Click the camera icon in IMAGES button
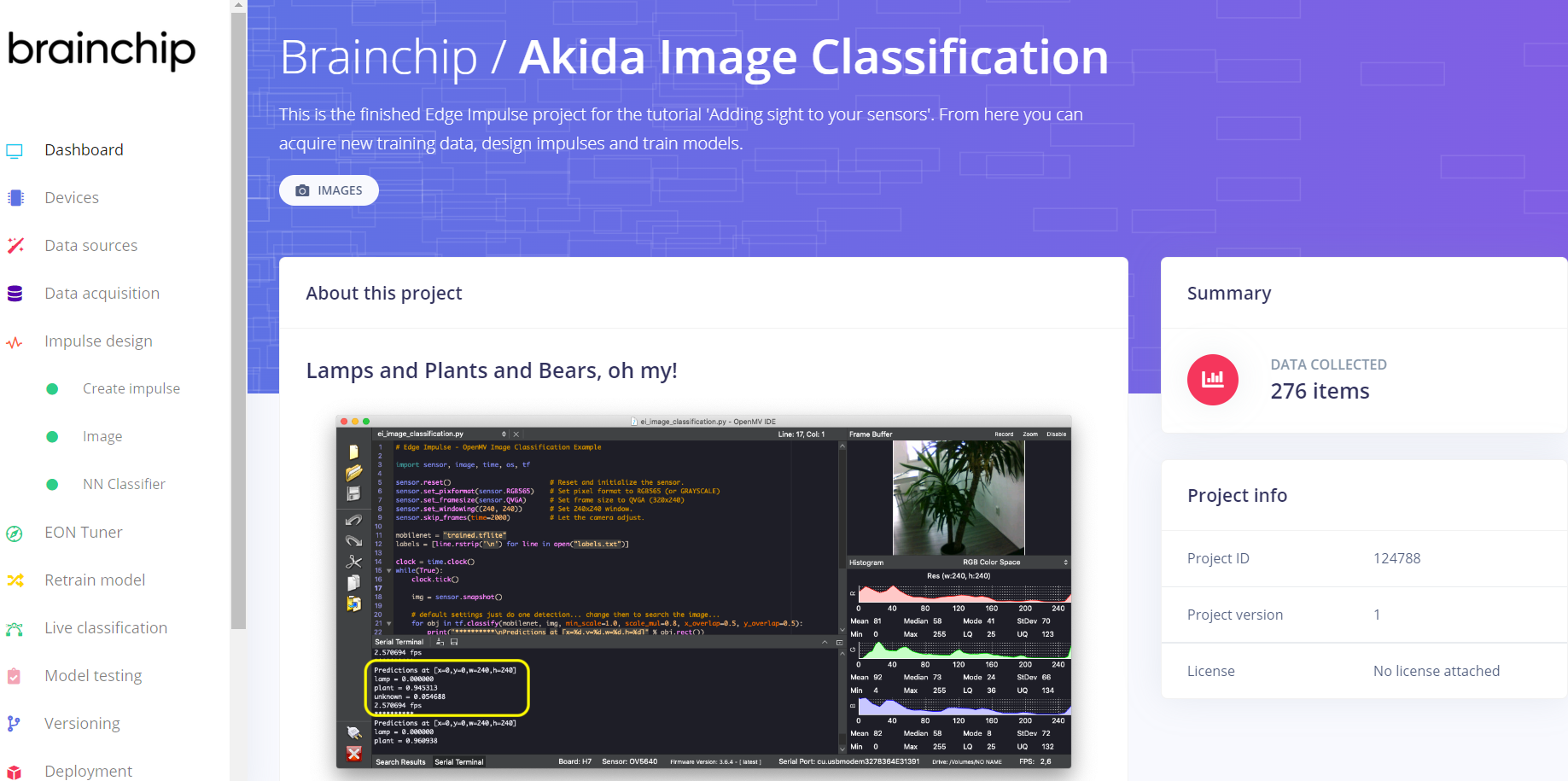This screenshot has width=1568, height=781. pyautogui.click(x=302, y=190)
